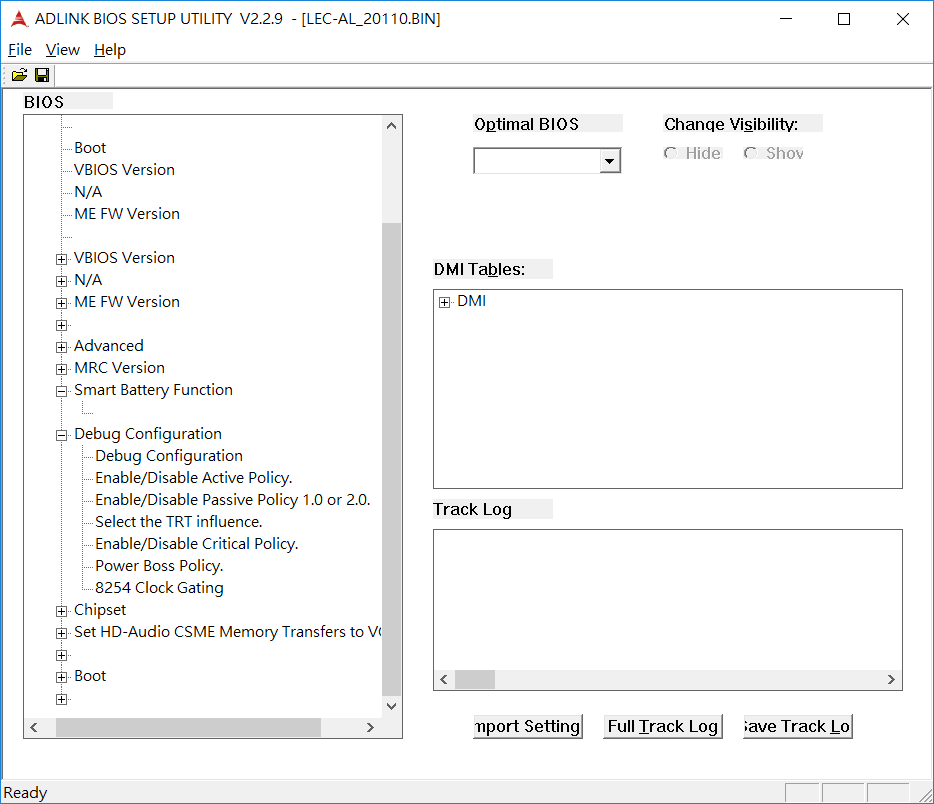Select Power Boss Policy item
This screenshot has height=804, width=934.
click(x=159, y=566)
